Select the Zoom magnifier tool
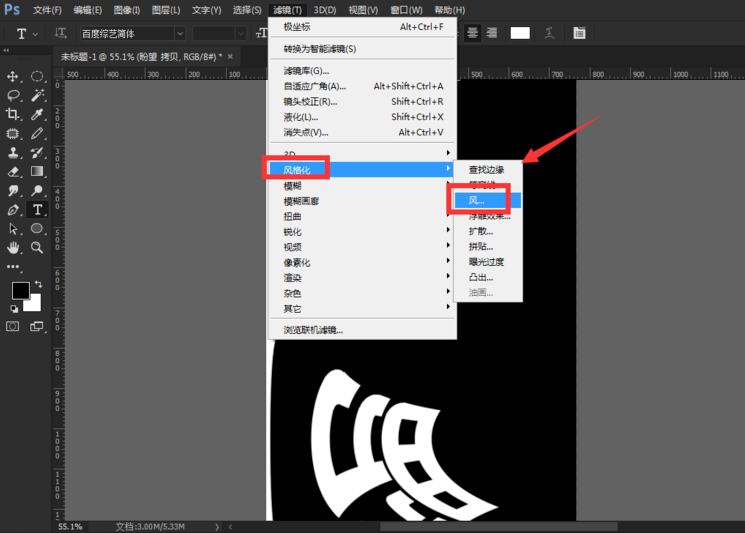Image resolution: width=745 pixels, height=533 pixels. (x=37, y=247)
